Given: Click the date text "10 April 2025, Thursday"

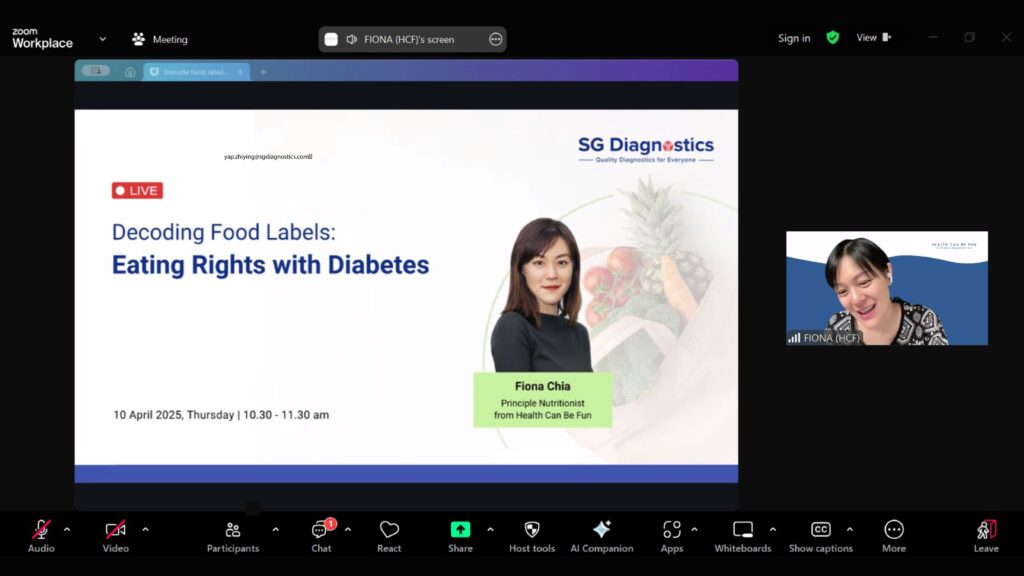Looking at the screenshot, I should 174,415.
